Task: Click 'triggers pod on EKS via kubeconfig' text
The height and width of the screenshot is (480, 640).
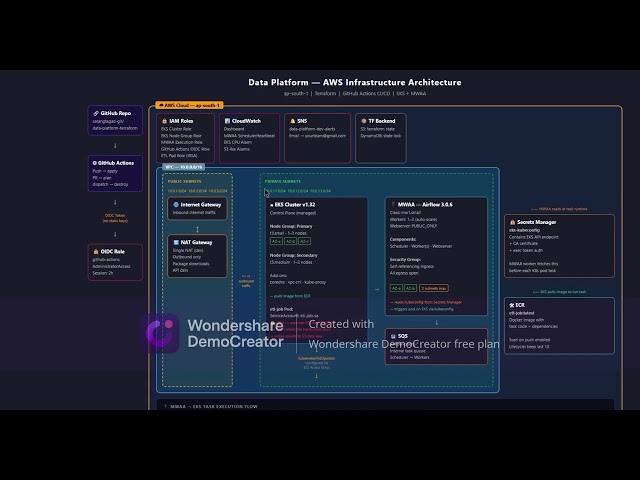Action: [x=422, y=309]
